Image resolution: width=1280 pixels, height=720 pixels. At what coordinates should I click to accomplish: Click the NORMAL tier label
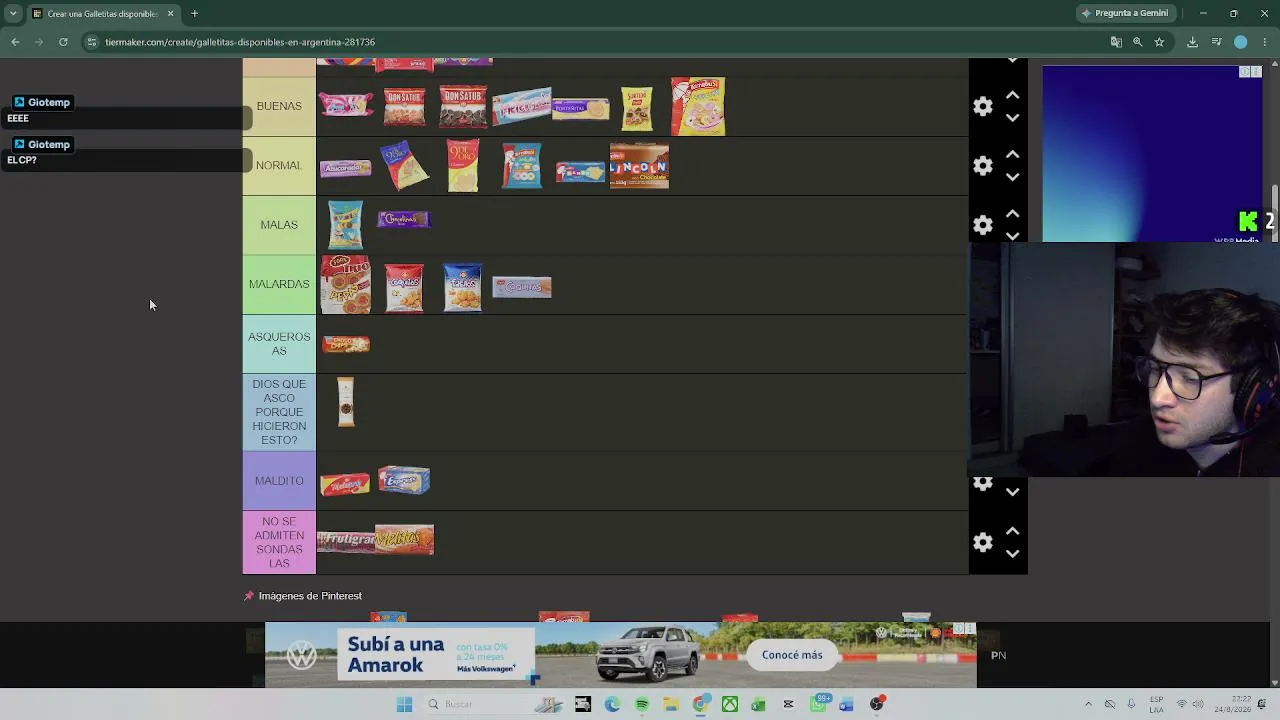(x=279, y=165)
